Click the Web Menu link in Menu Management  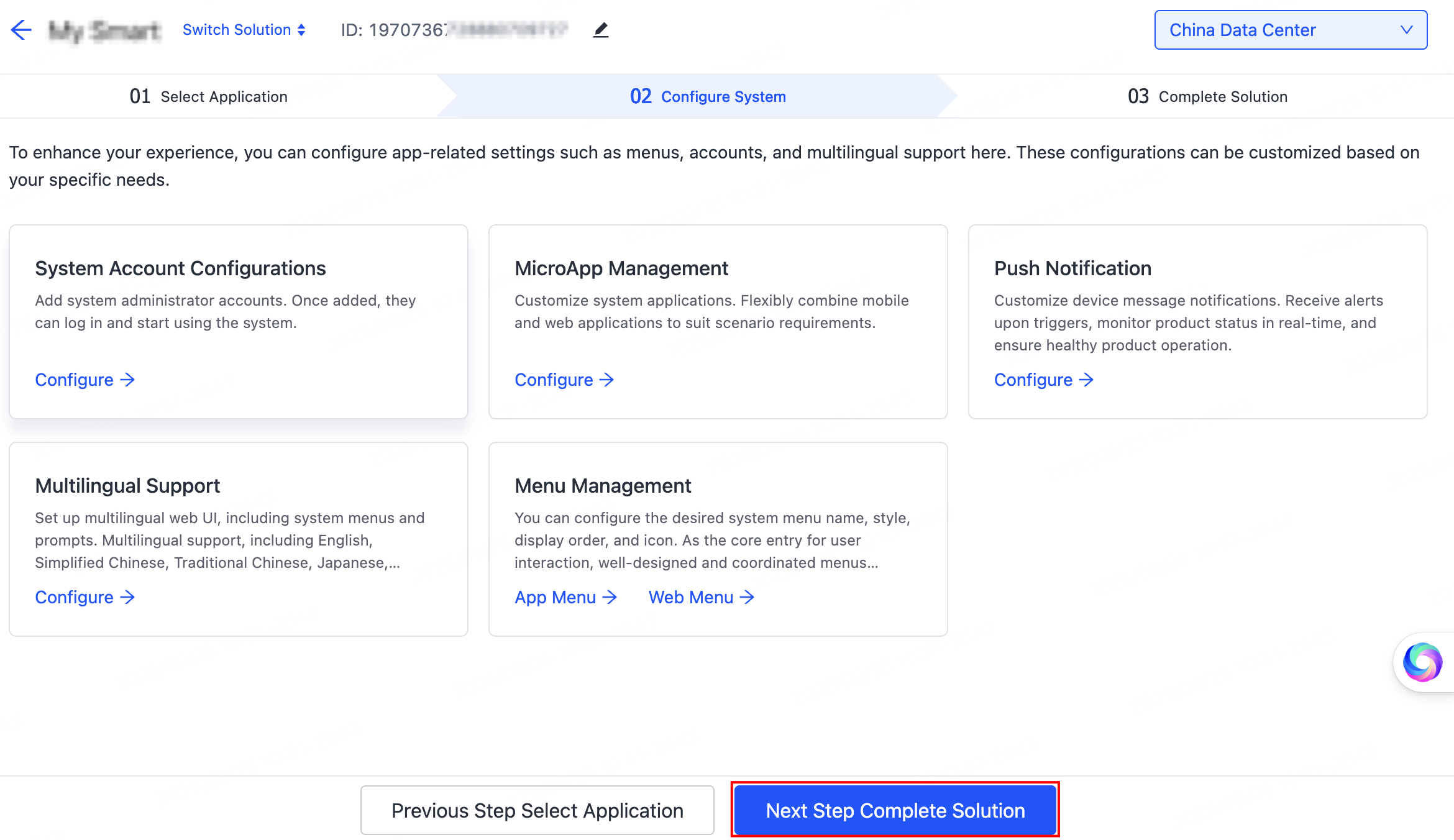coord(691,597)
